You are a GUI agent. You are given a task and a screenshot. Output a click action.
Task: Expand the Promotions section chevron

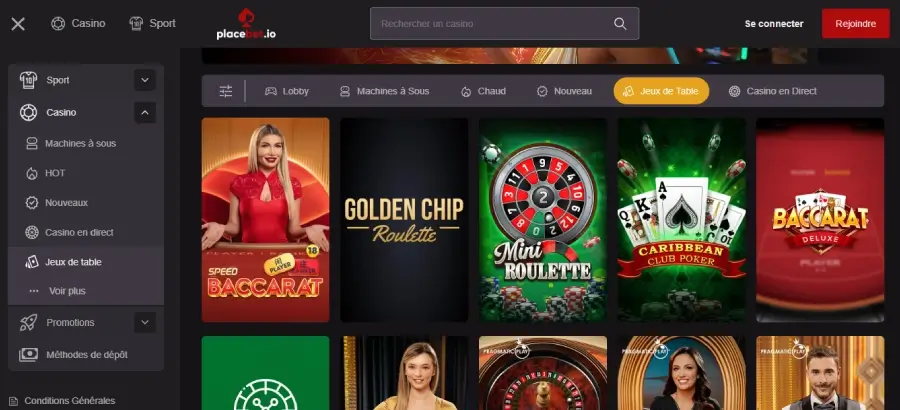coord(145,323)
